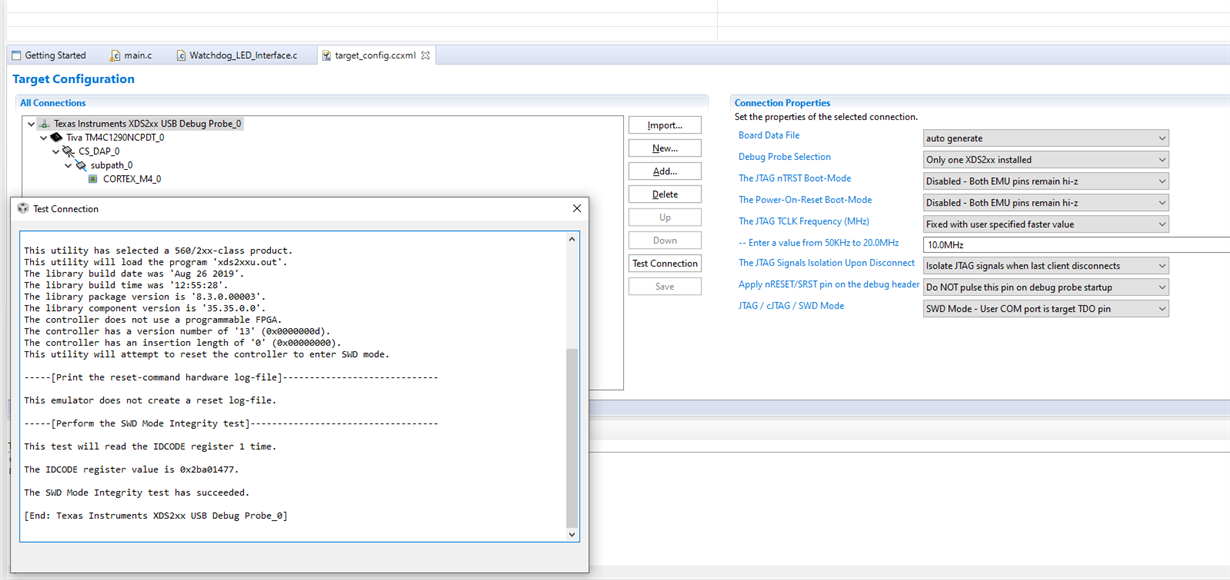Open the Apply nRESET/SRST pin dropdown
Viewport: 1230px width, 580px height.
1046,287
